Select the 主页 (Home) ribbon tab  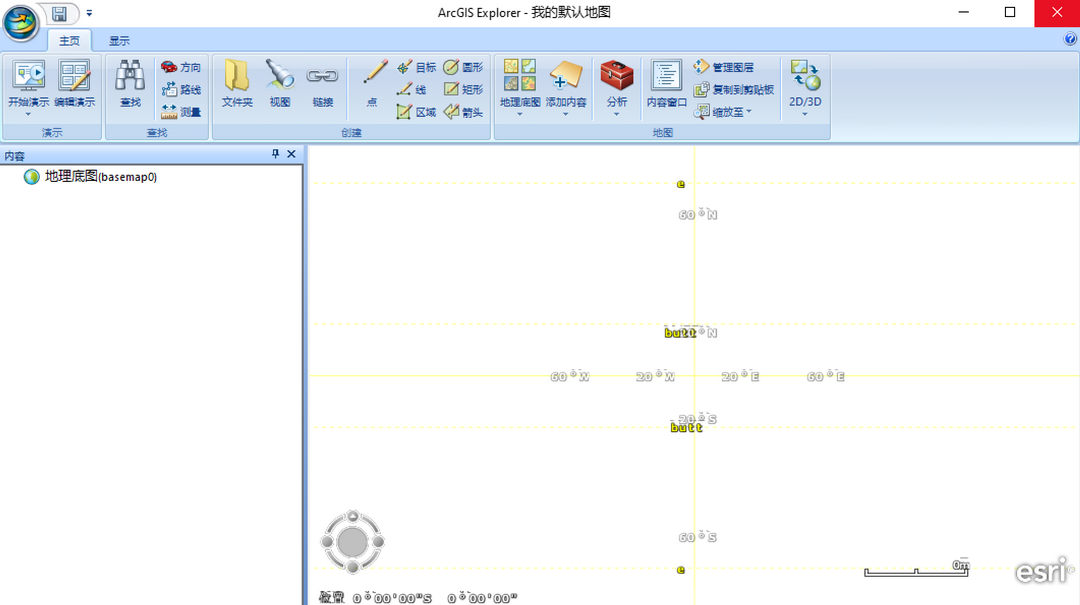click(69, 41)
